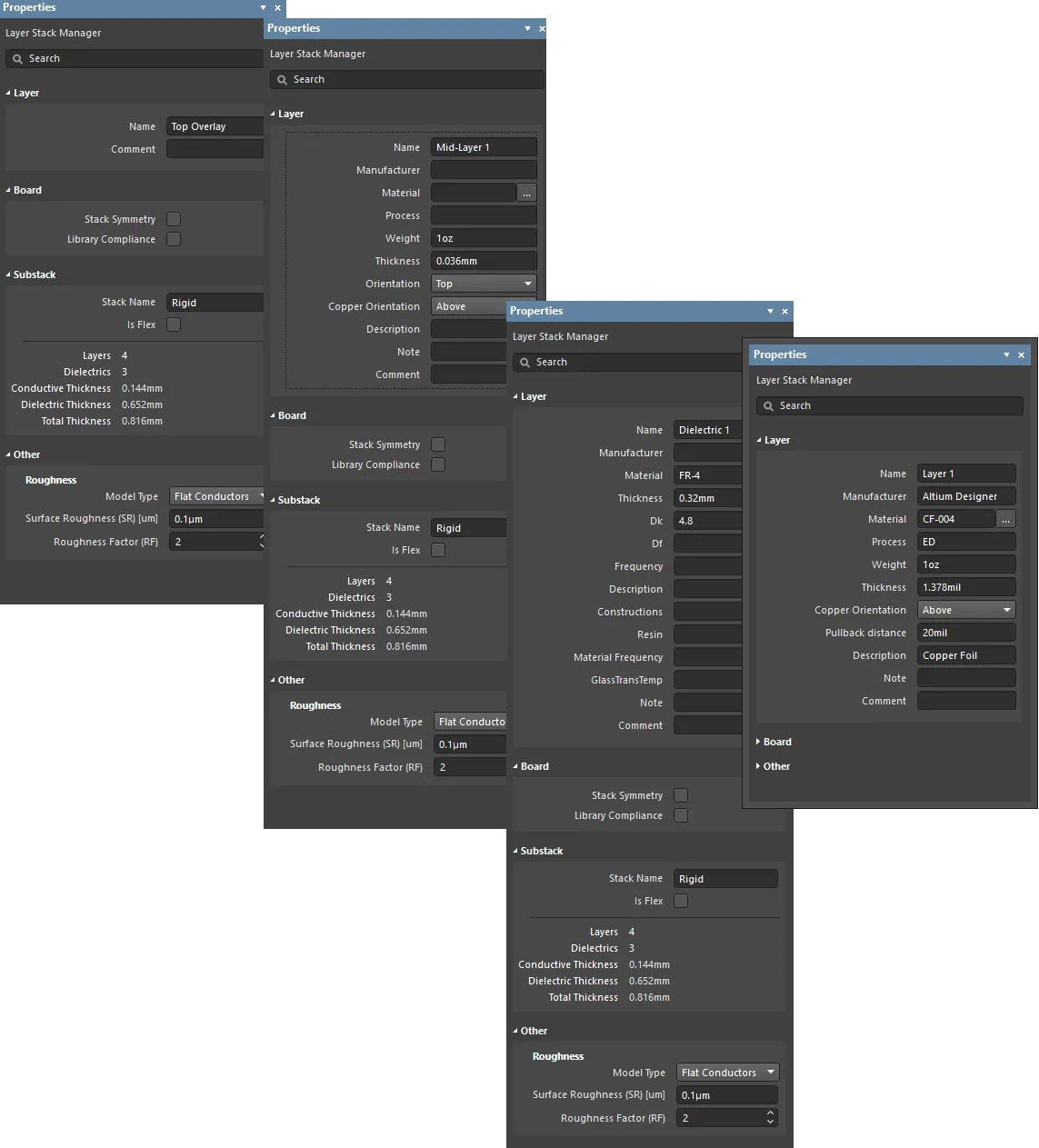
Task: Check Stack Symmetry in Dielectric 1 panel
Action: coord(681,795)
